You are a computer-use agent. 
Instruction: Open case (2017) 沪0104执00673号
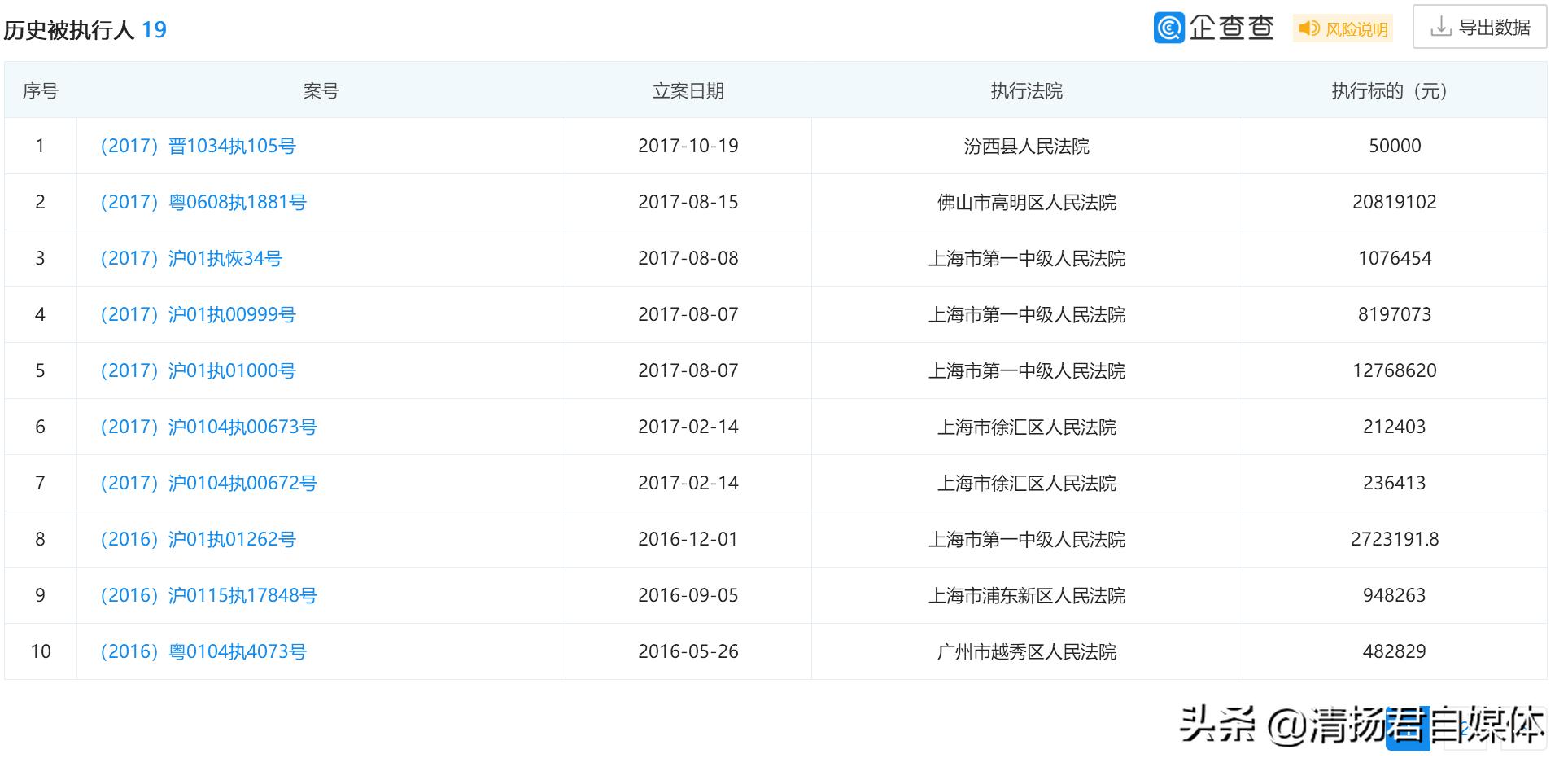(x=206, y=427)
